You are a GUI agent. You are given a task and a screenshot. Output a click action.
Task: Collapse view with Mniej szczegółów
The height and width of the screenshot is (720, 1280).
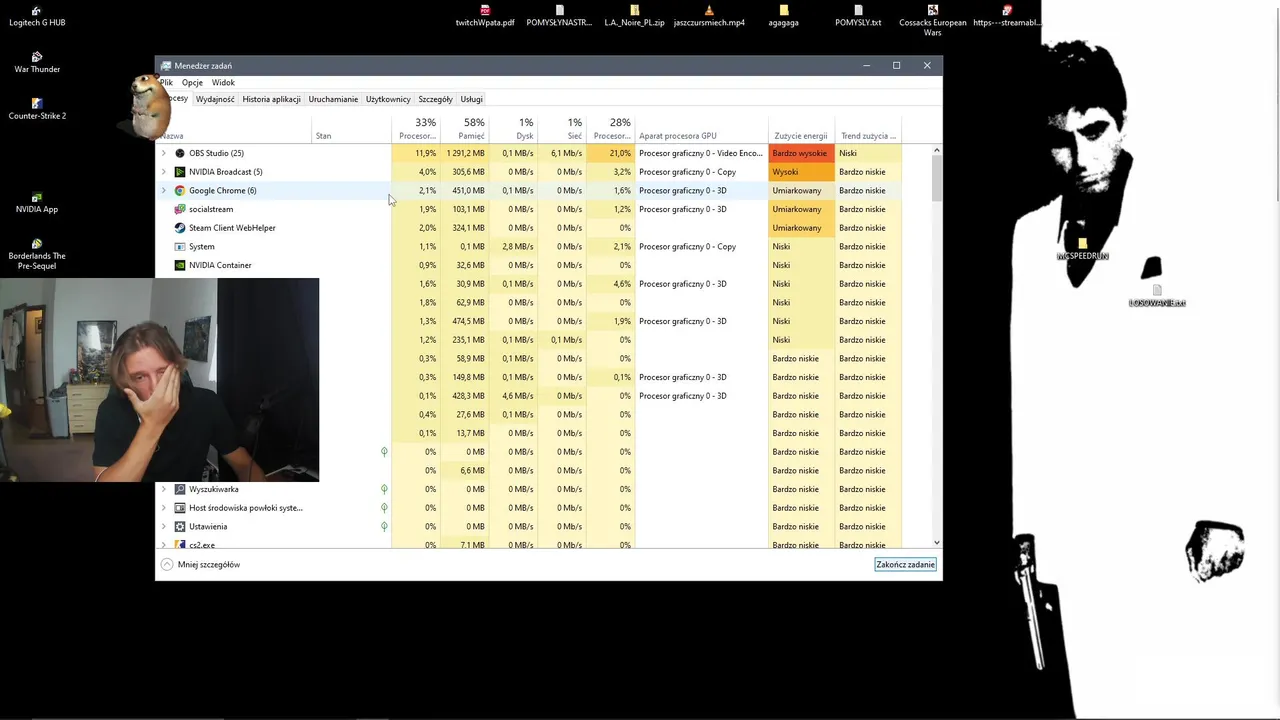[200, 564]
